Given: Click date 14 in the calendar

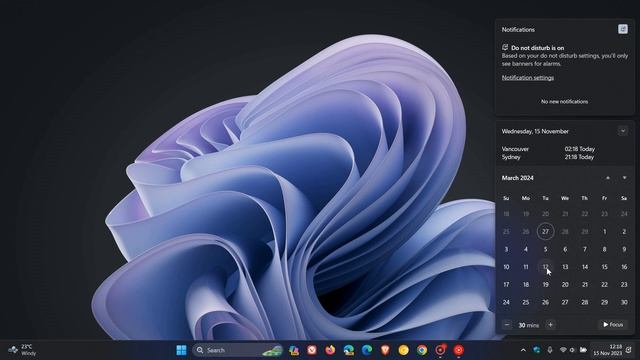Looking at the screenshot, I should tap(585, 267).
